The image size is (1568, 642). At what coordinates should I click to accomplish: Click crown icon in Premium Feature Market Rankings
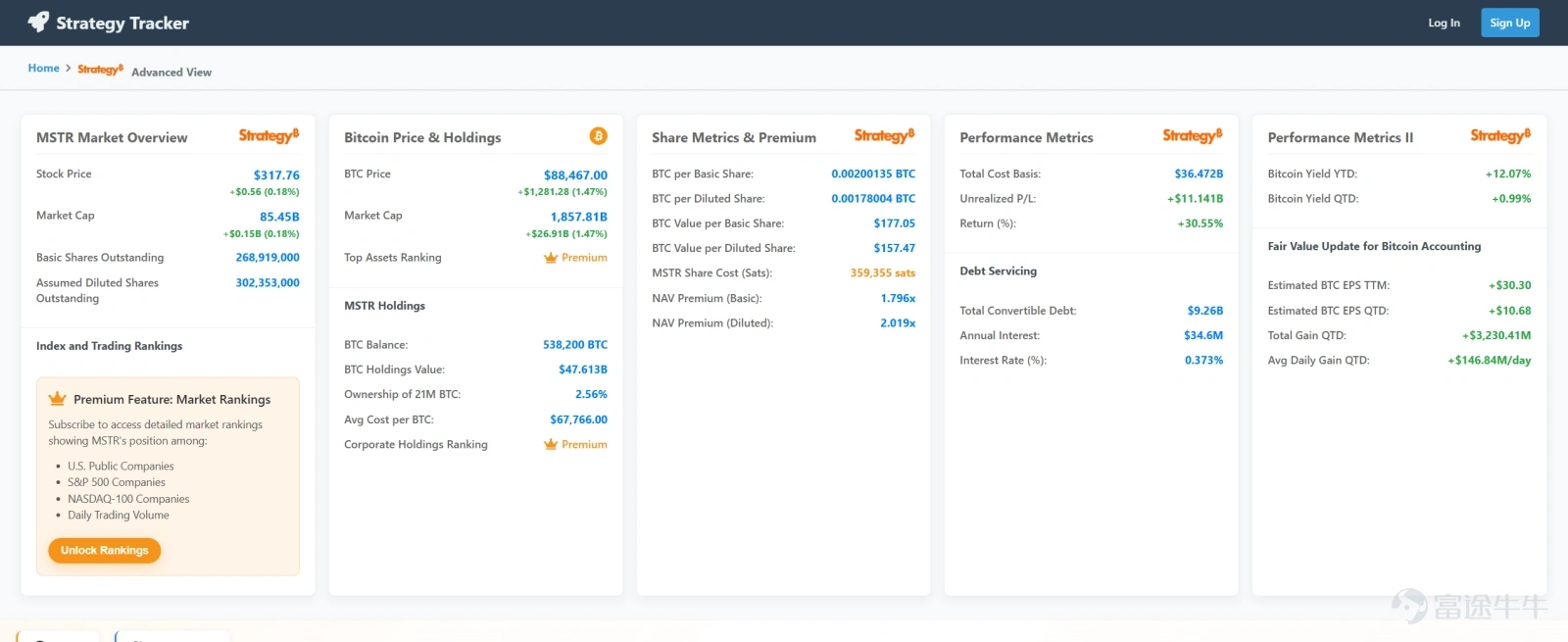pos(58,399)
